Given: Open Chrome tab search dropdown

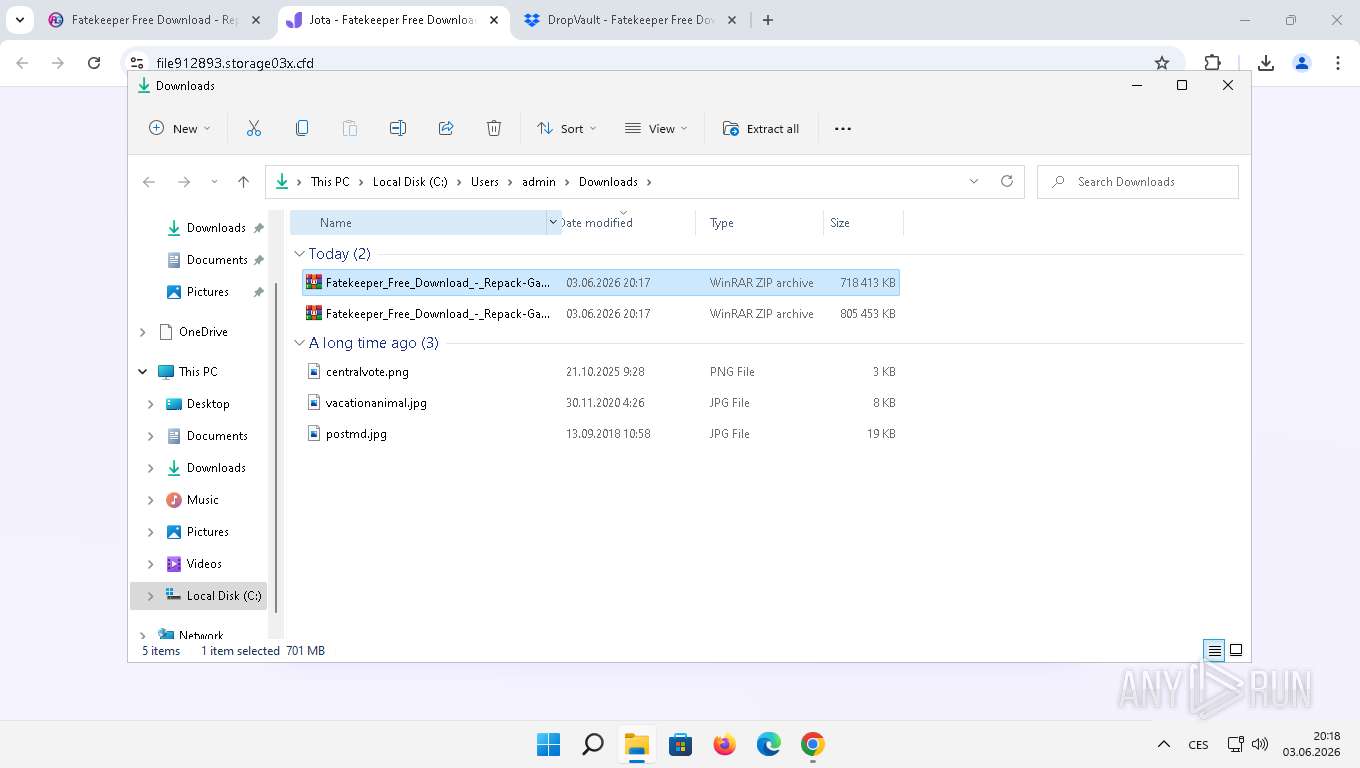Looking at the screenshot, I should [x=19, y=20].
